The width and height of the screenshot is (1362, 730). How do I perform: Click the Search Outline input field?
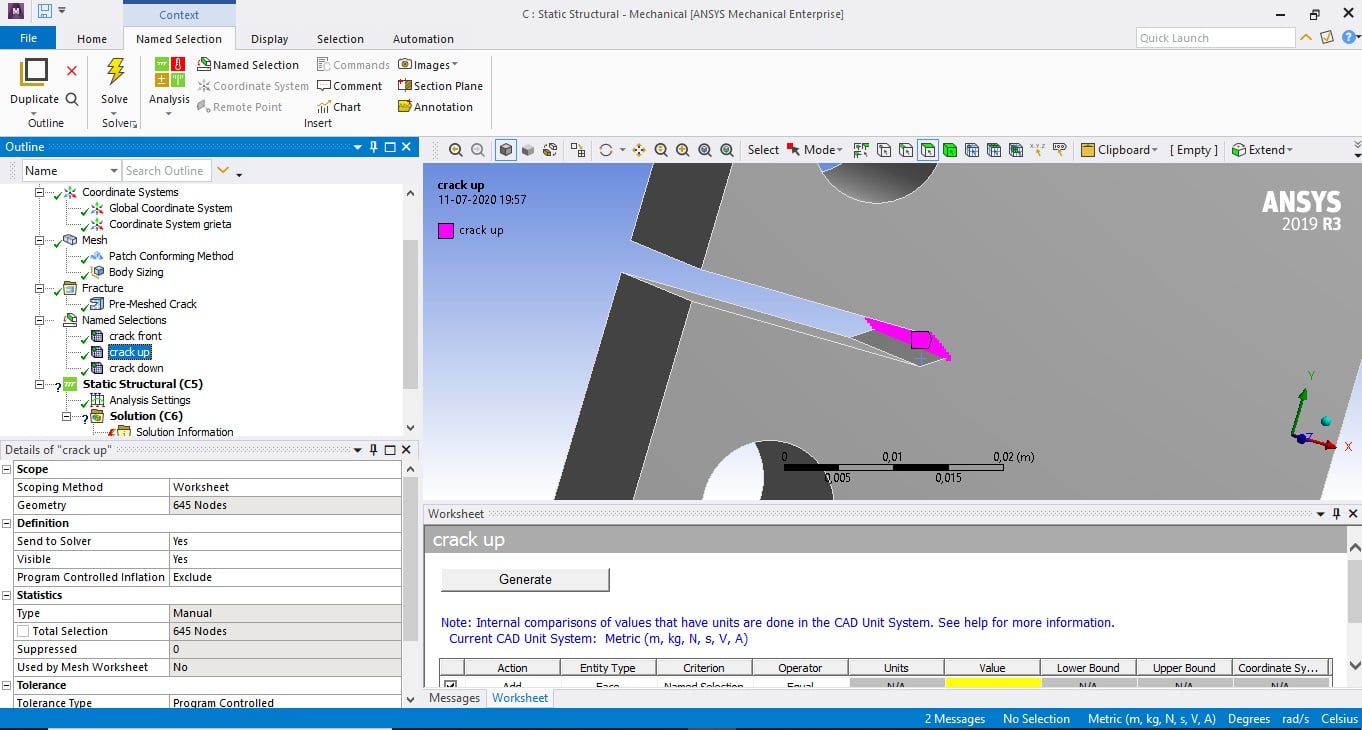tap(167, 171)
